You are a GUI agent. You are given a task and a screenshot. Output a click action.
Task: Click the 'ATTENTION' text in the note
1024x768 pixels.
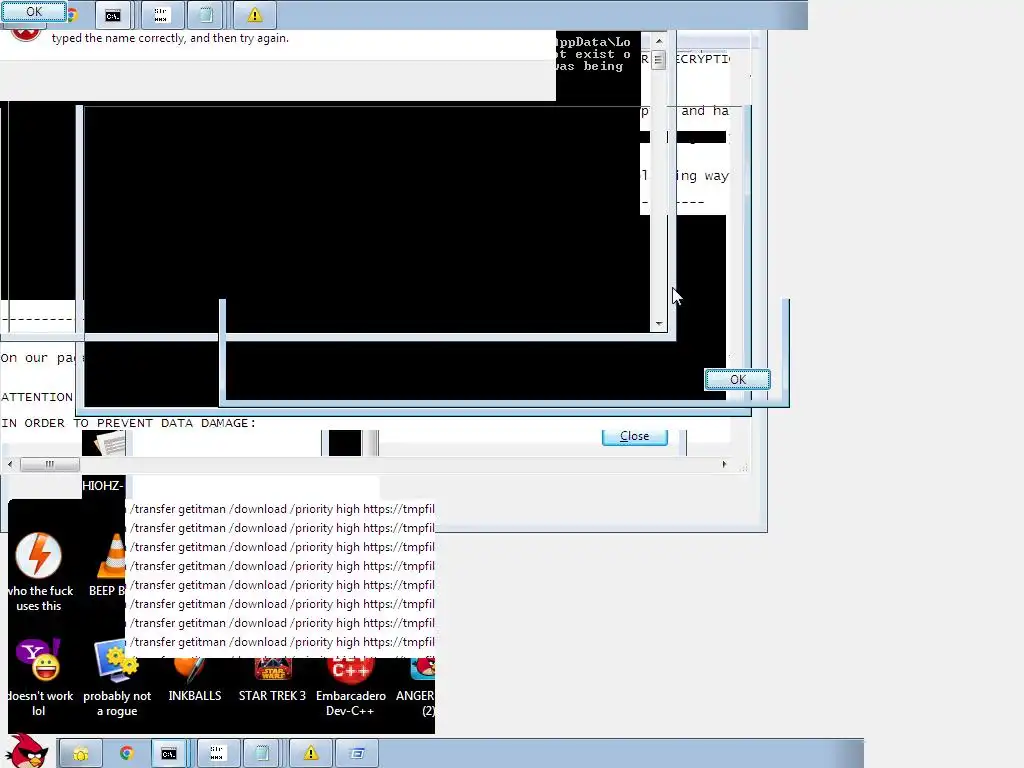[37, 397]
